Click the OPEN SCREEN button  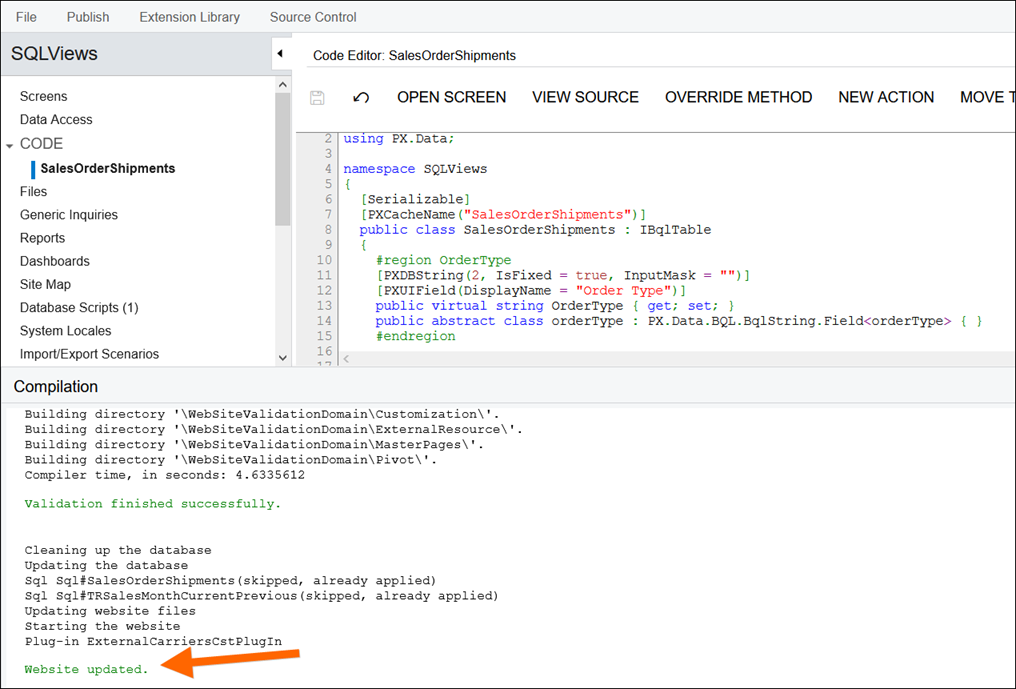click(452, 97)
